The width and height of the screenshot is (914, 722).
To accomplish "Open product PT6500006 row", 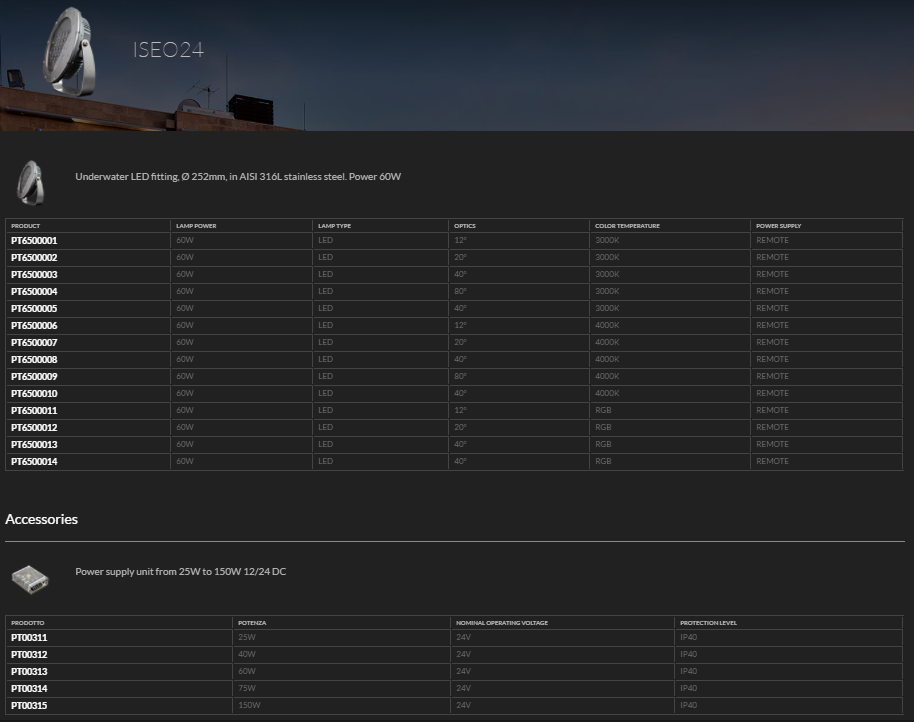I will pyautogui.click(x=34, y=326).
